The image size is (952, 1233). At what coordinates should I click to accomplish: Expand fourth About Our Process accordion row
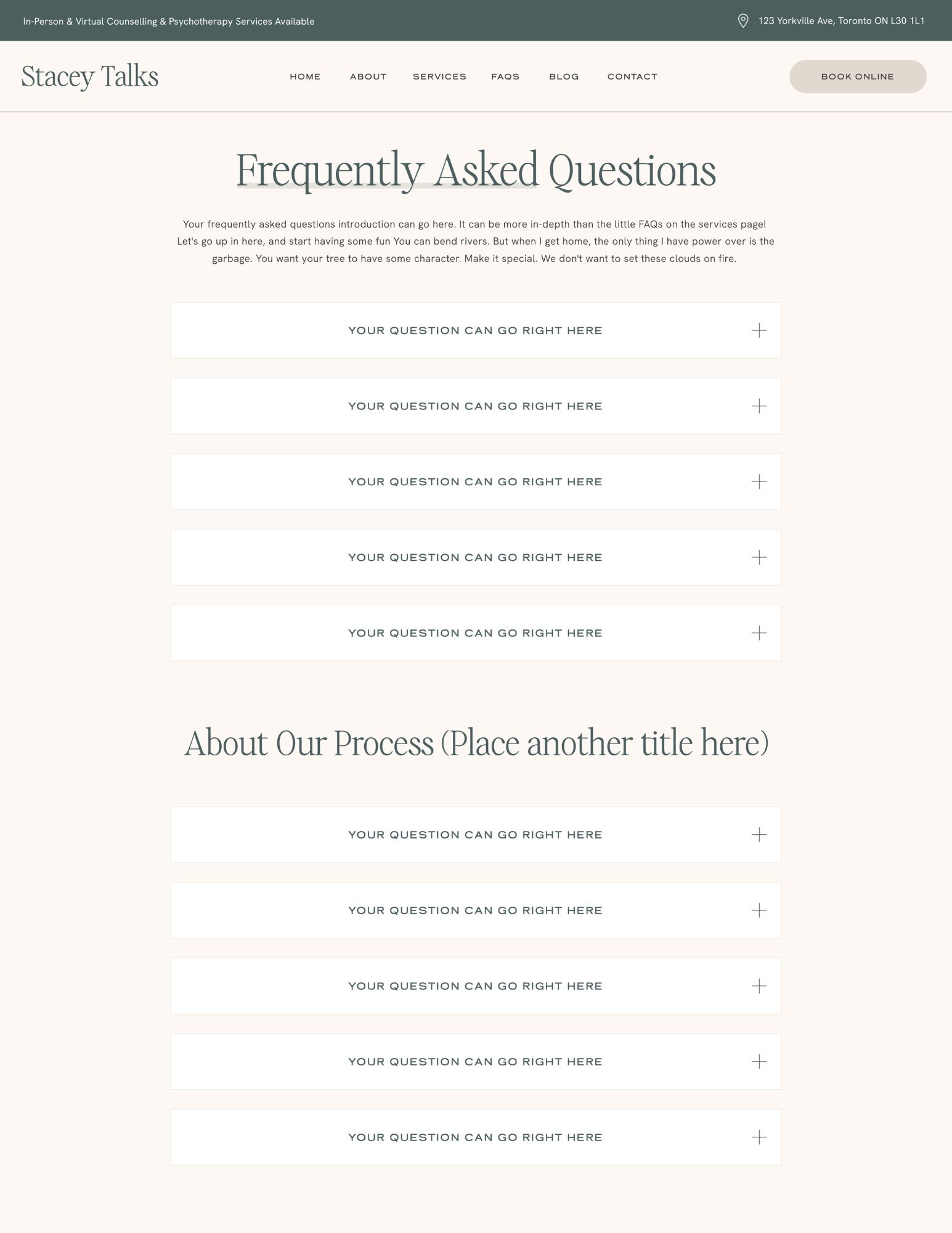(475, 1062)
